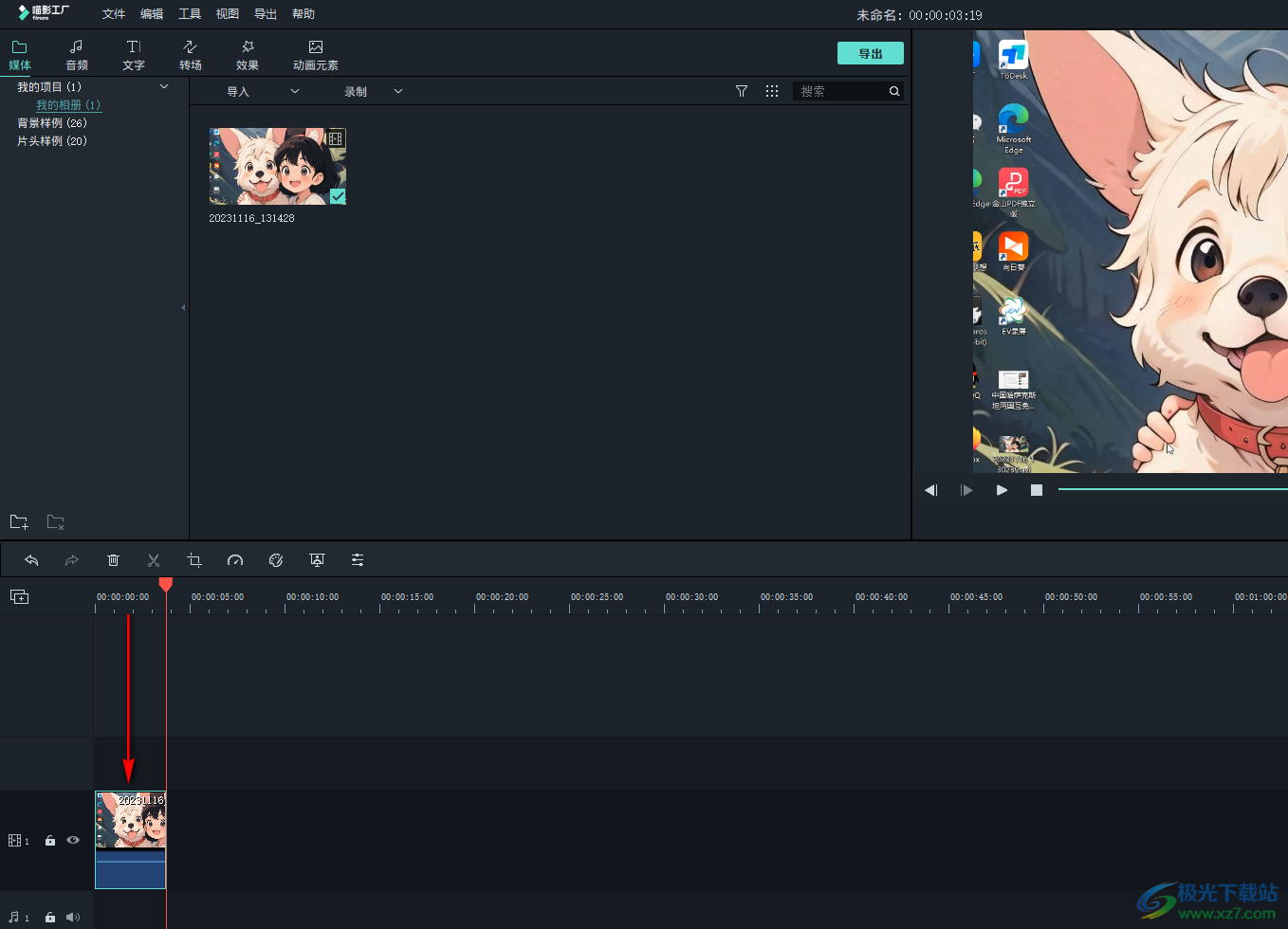
Task: Click the green screen presenter icon
Action: tap(317, 560)
